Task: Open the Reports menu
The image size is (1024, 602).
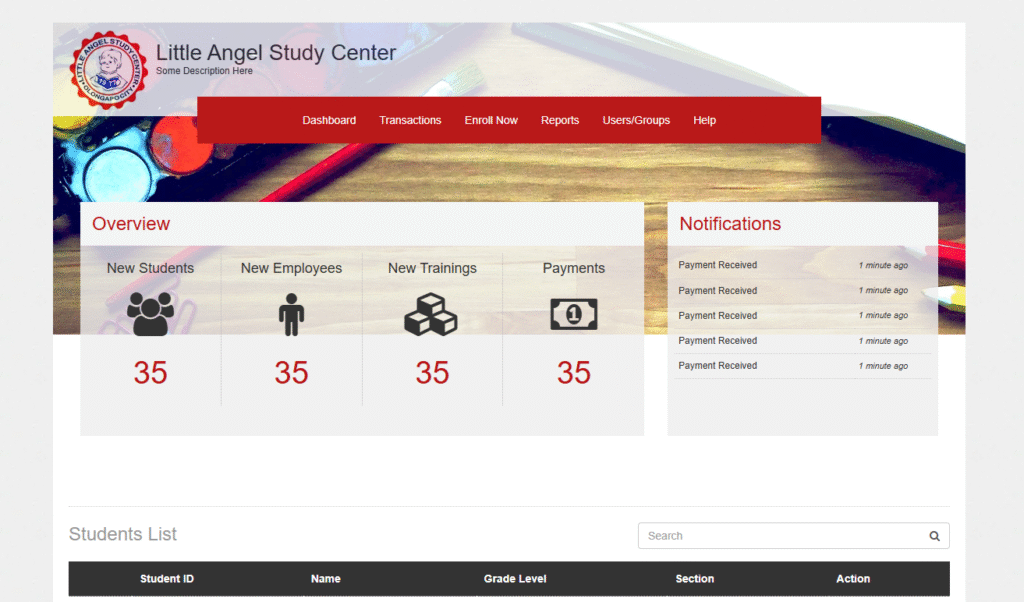Action: click(x=560, y=120)
